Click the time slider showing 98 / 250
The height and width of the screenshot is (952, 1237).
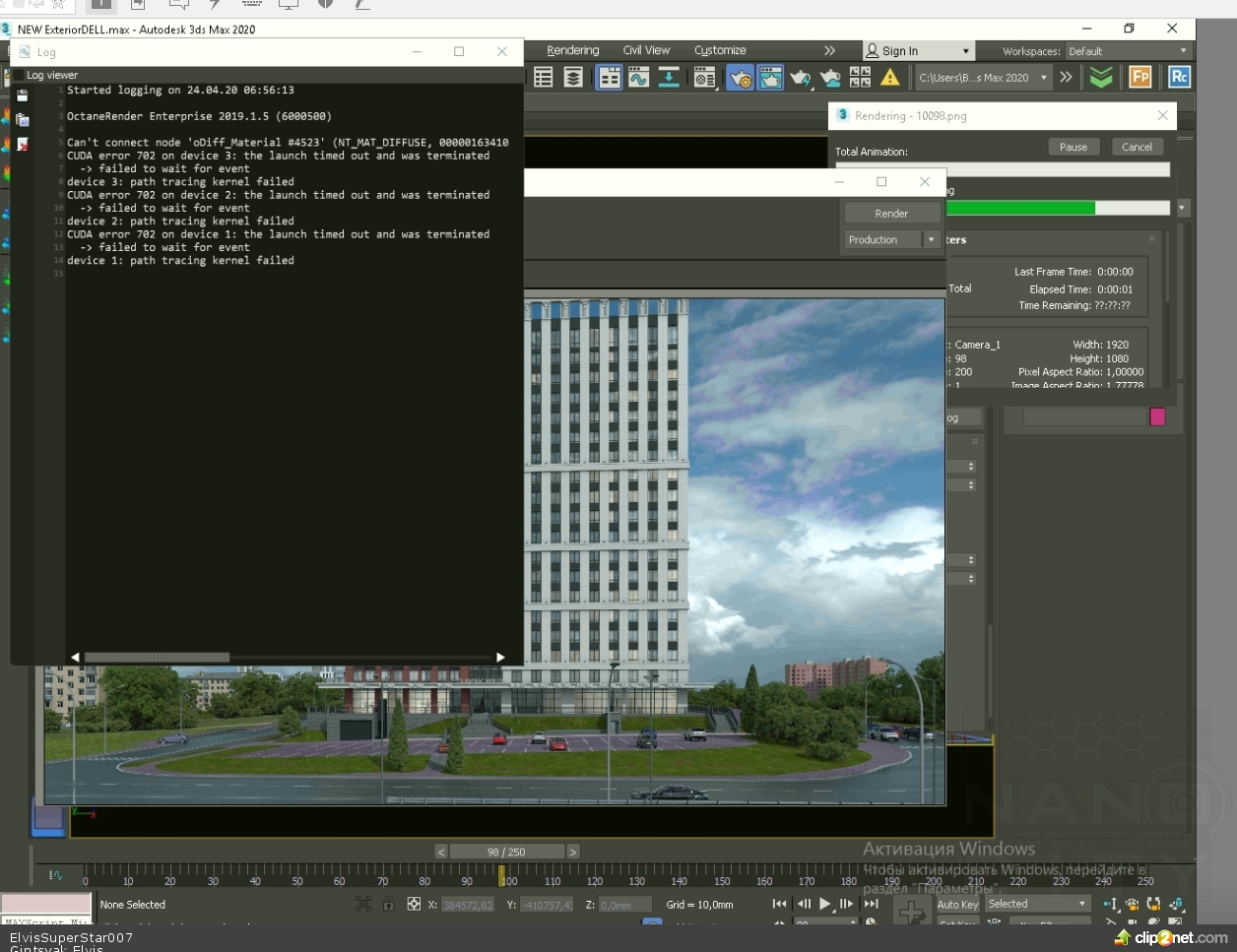point(506,852)
